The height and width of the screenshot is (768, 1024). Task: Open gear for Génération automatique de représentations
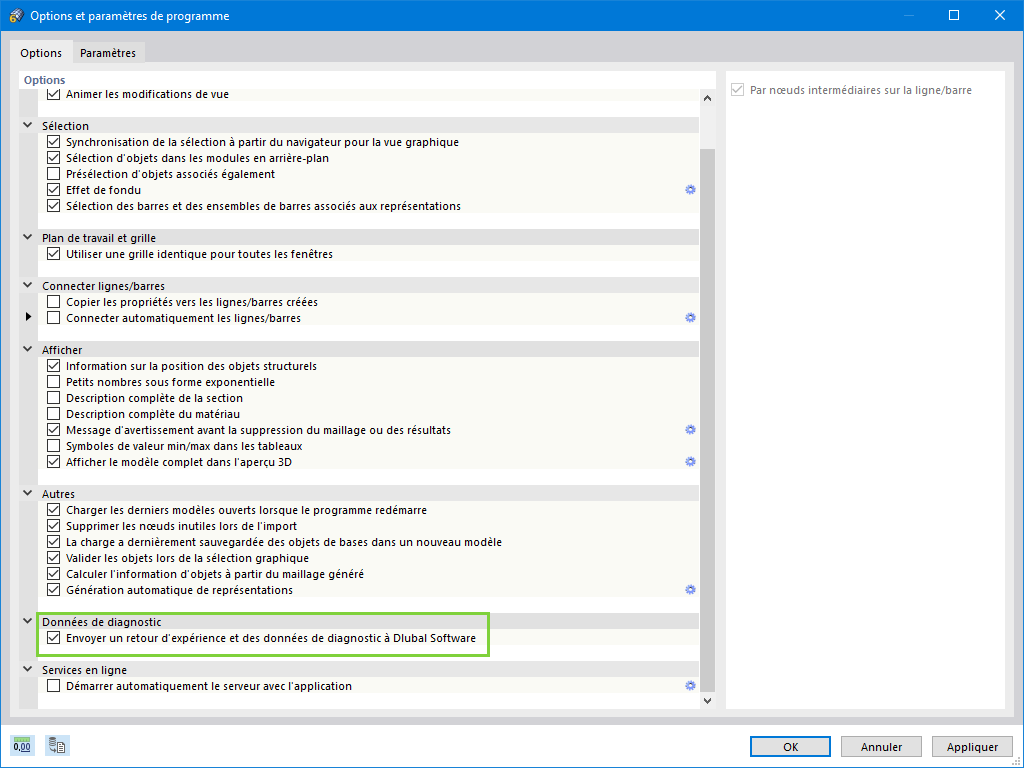tap(690, 590)
